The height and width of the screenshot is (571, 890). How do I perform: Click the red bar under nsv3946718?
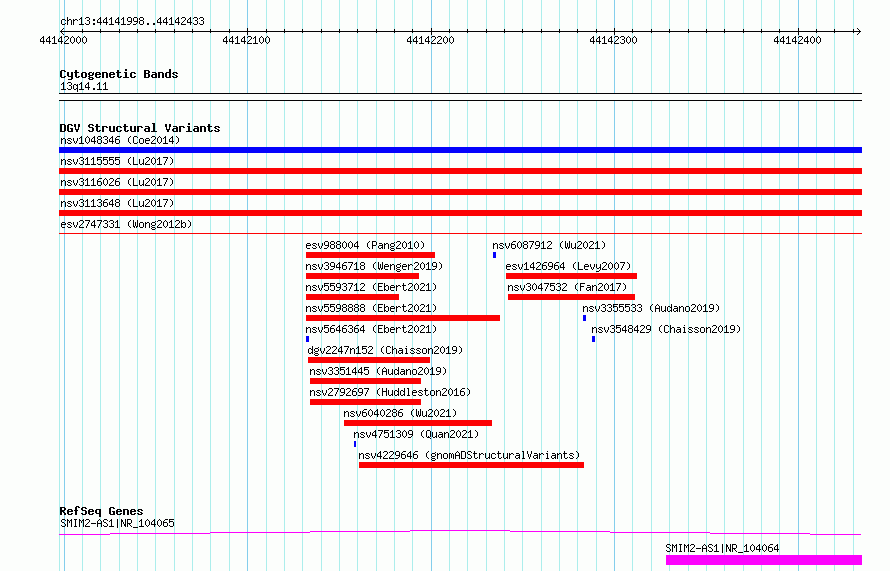tap(362, 276)
